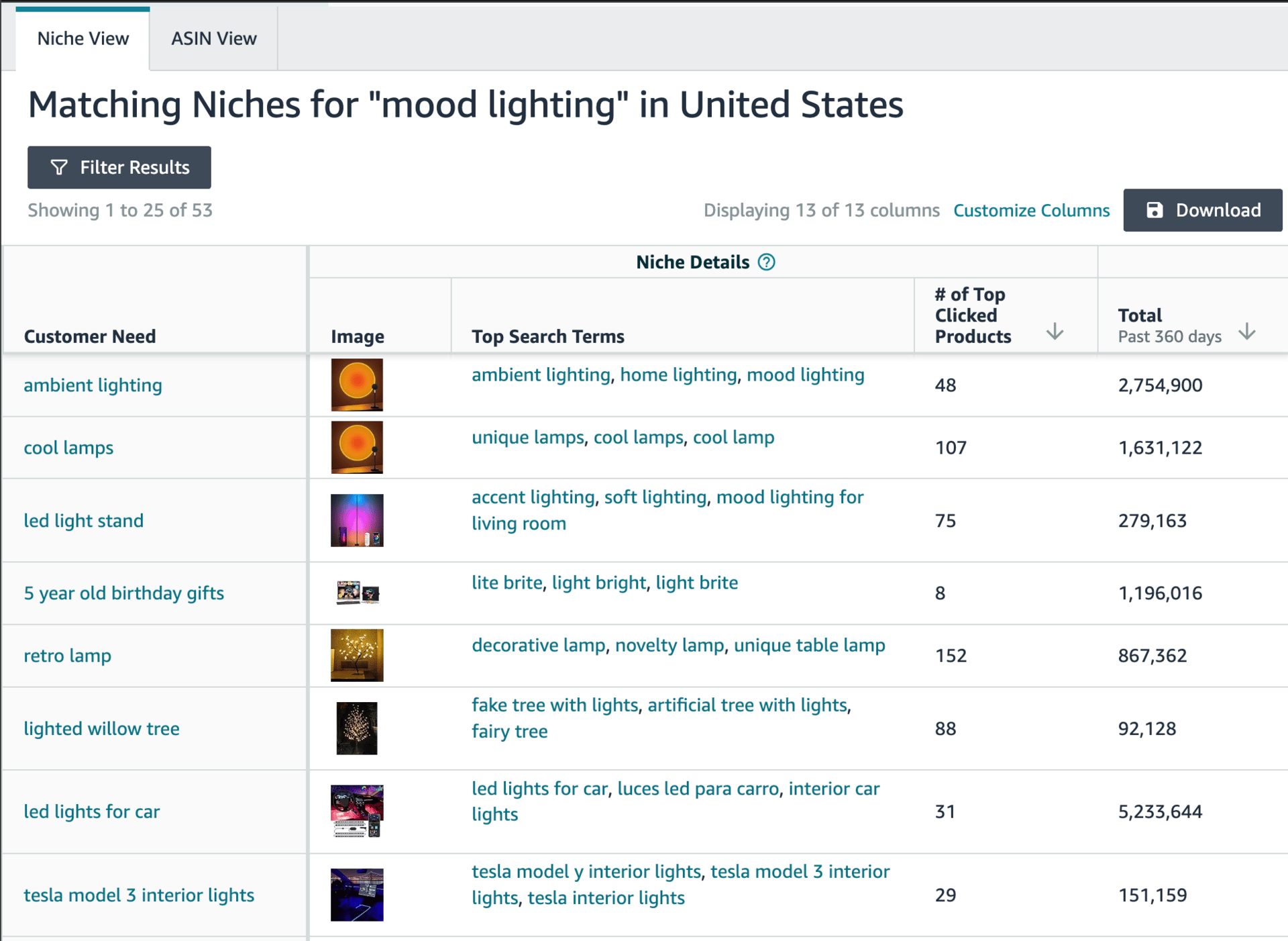The height and width of the screenshot is (941, 1288).
Task: Select tesla model y interior lights term
Action: point(586,872)
